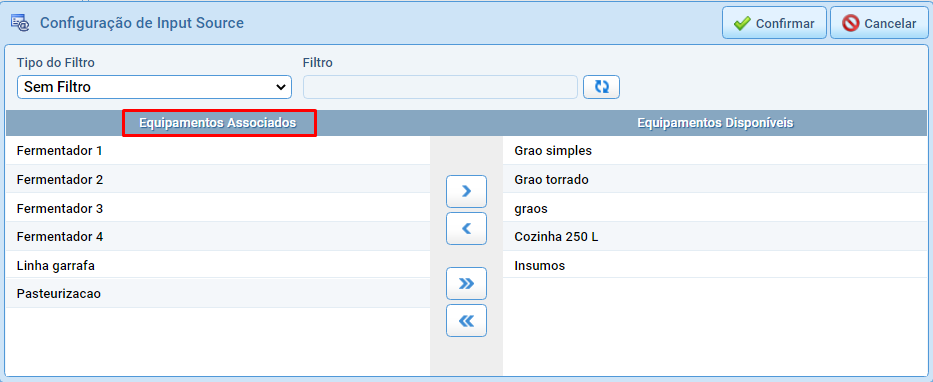Viewport: 933px width, 382px height.
Task: Click the Configuração de Input Source title icon
Action: [x=20, y=23]
